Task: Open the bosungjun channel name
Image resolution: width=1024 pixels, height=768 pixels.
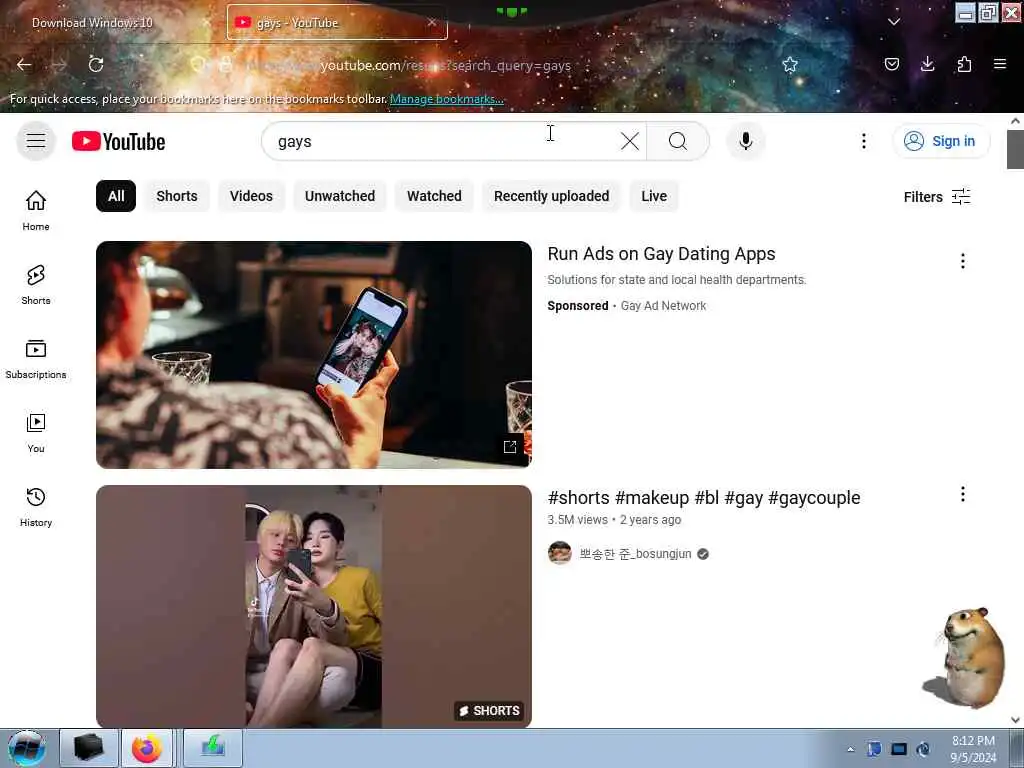Action: coord(635,554)
